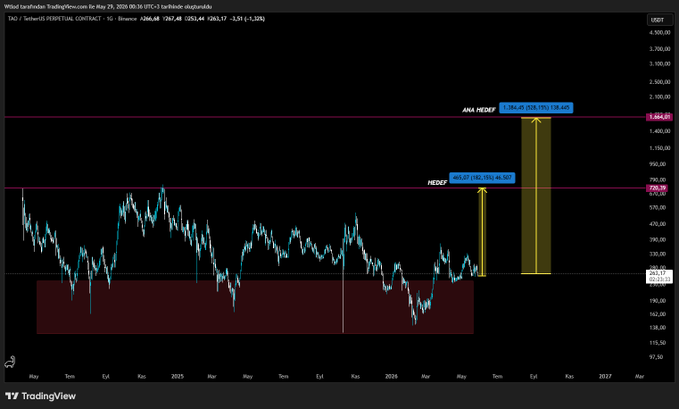Click the 2.500,00 price axis value
The height and width of the screenshot is (409, 679).
point(660,82)
